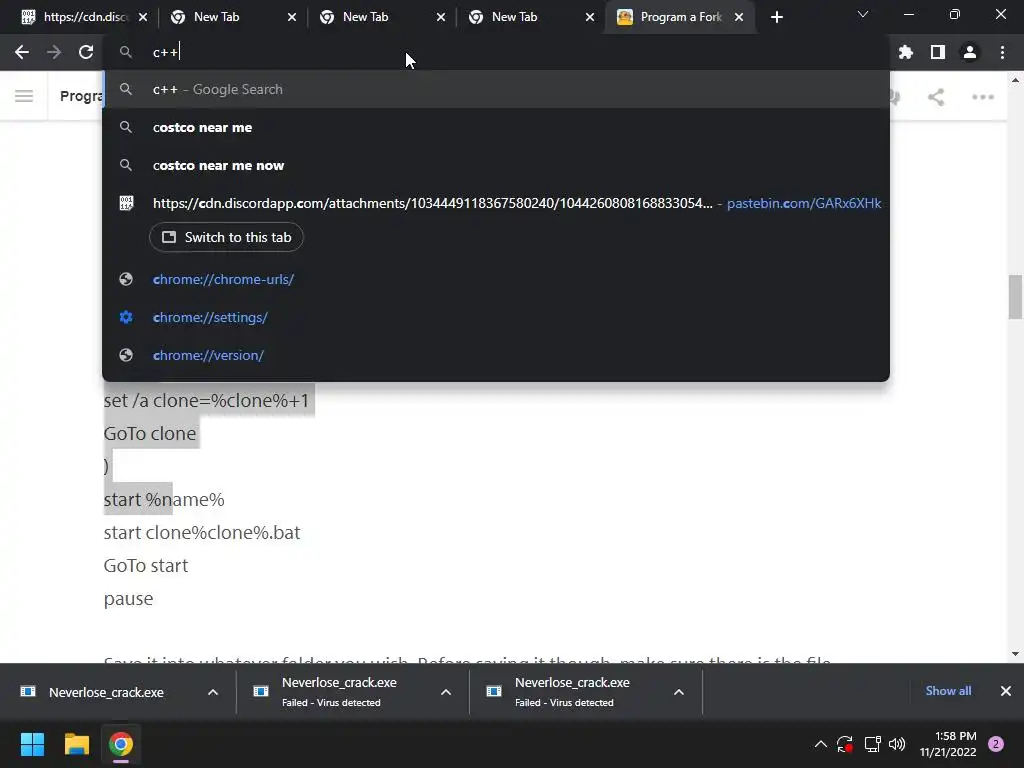Click the 'pause' text line
Image resolution: width=1024 pixels, height=768 pixels.
click(x=128, y=599)
